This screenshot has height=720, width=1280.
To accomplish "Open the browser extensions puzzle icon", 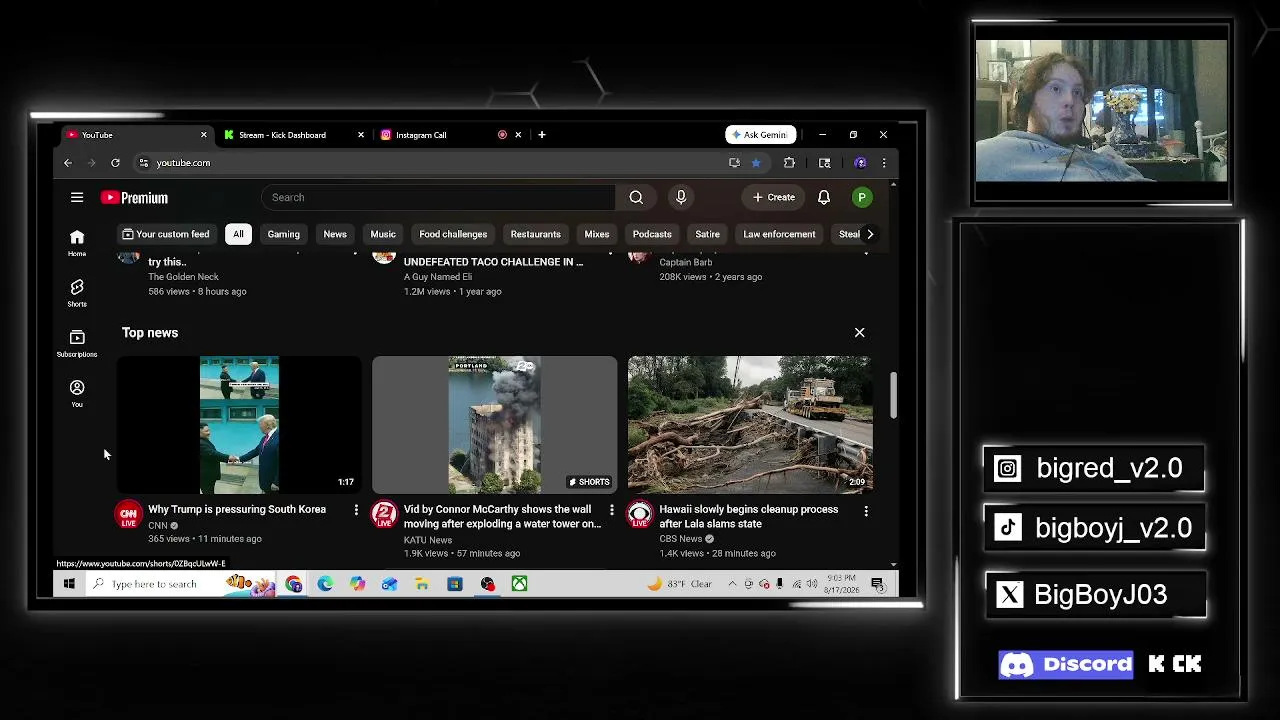I will coord(789,162).
